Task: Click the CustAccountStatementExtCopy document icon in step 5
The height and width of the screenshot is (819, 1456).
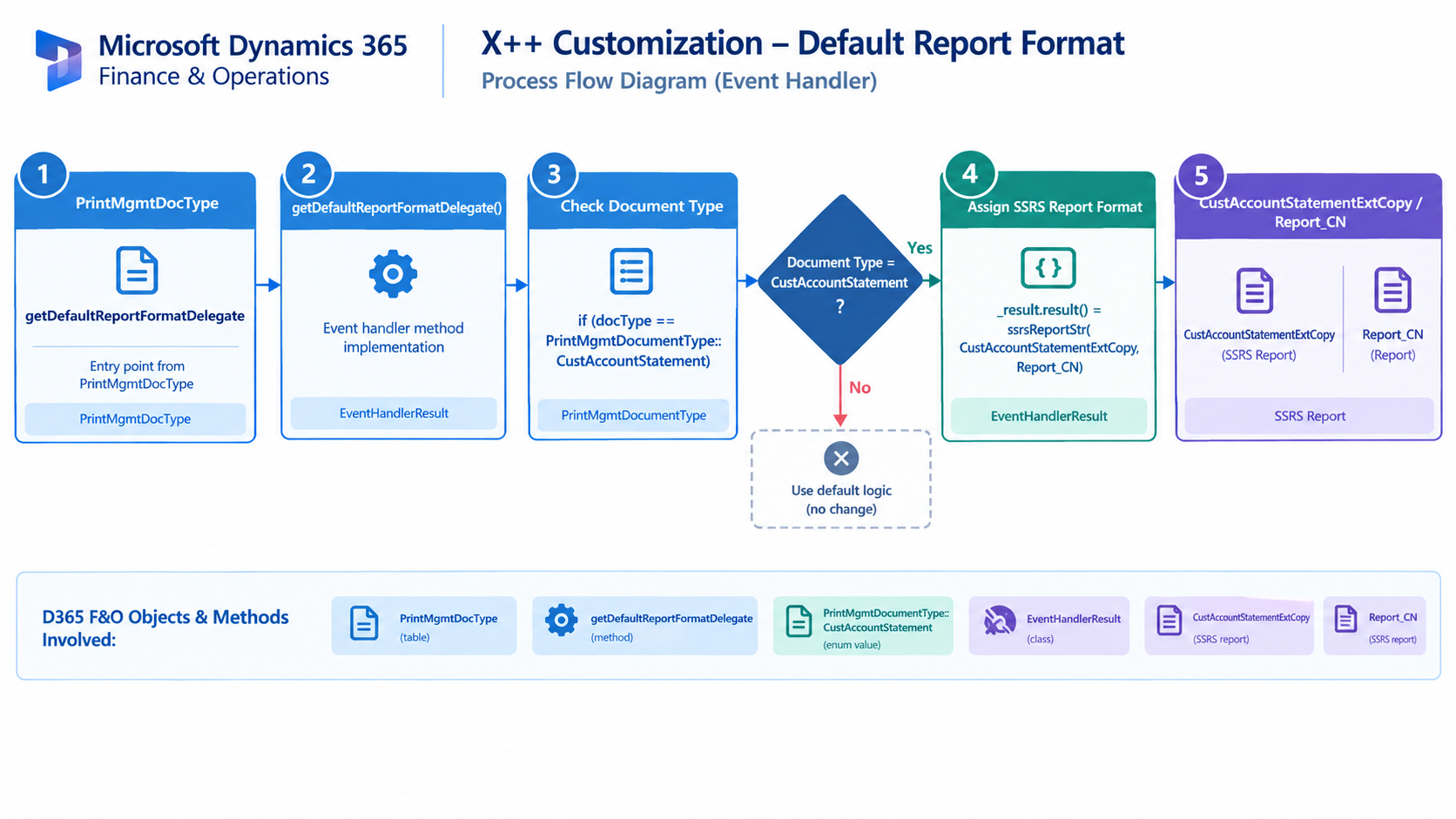Action: 1254,291
